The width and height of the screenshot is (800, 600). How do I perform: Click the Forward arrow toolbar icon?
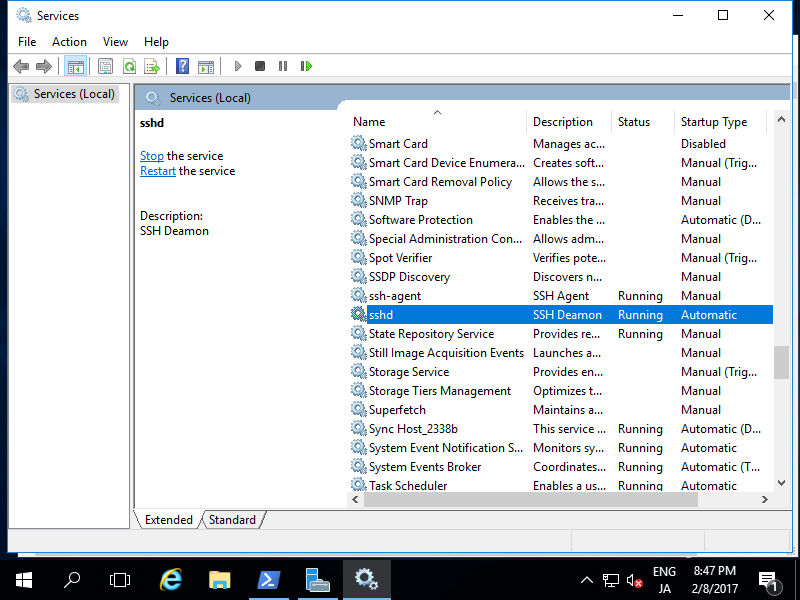coord(44,66)
